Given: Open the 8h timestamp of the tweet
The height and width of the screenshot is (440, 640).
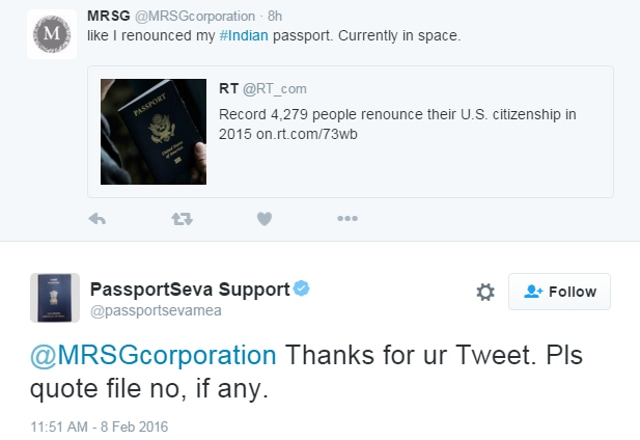Looking at the screenshot, I should coord(275,16).
